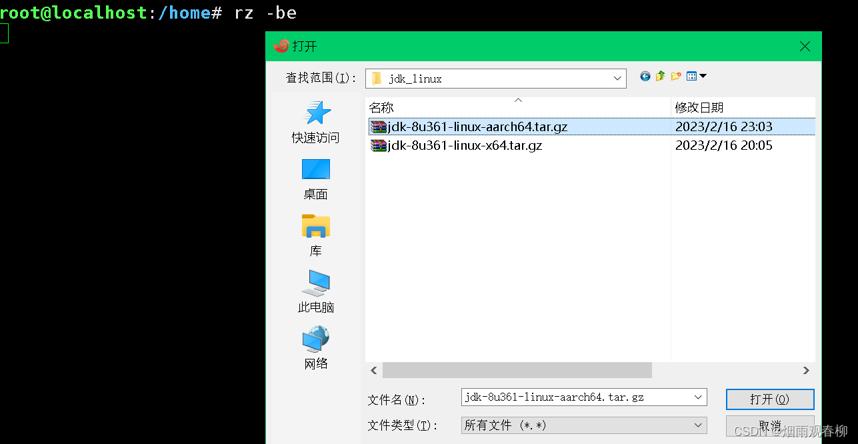Expand the jdk_linux look-in dropdown

[618, 78]
